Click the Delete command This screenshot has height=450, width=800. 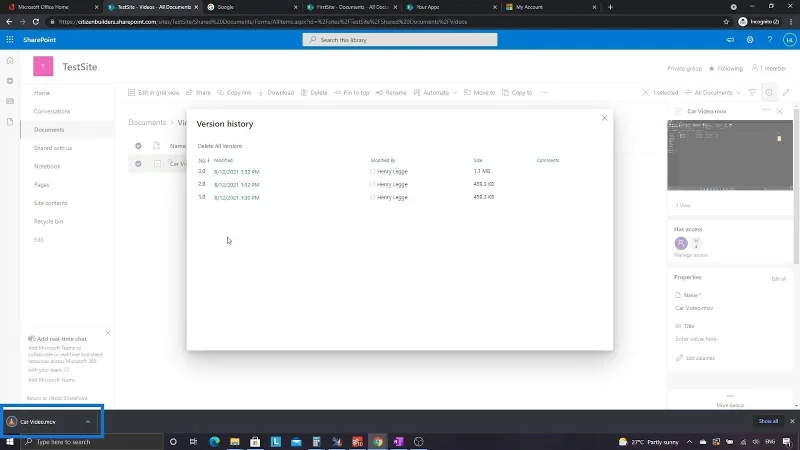(x=314, y=92)
